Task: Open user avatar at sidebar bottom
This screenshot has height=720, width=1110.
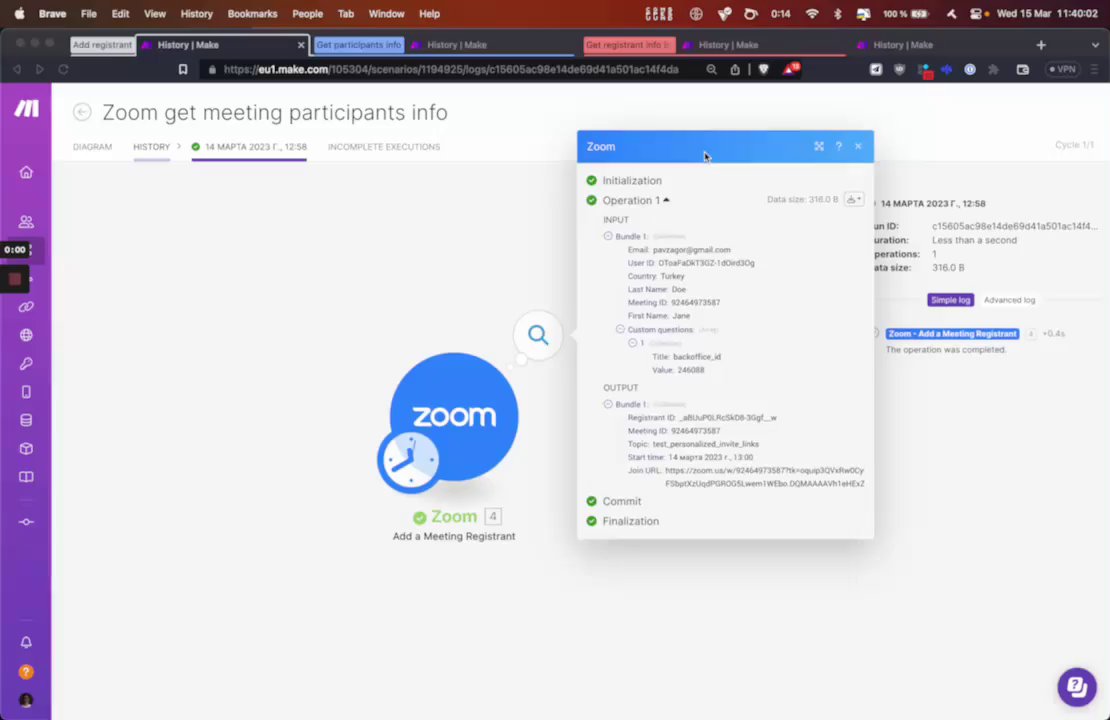Action: 26,700
